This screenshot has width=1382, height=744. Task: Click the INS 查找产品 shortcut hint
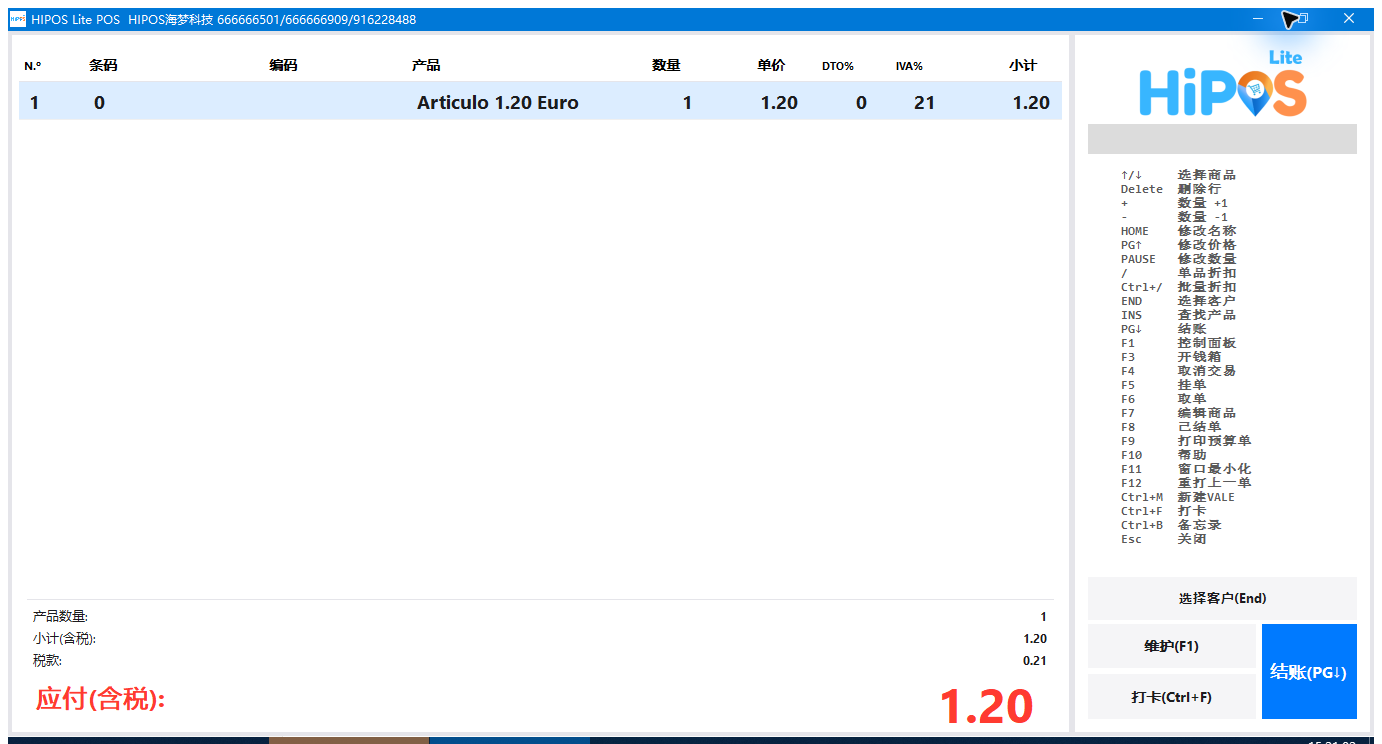[x=1178, y=315]
